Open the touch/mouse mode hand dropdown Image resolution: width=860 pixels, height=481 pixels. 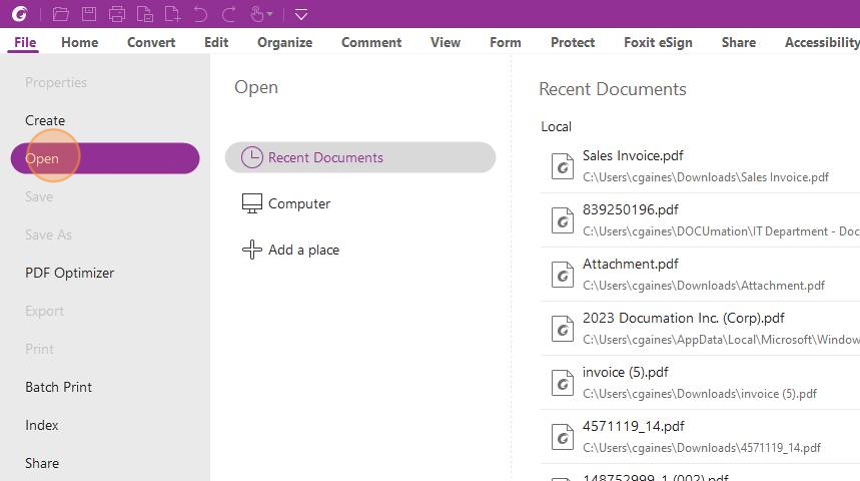261,14
